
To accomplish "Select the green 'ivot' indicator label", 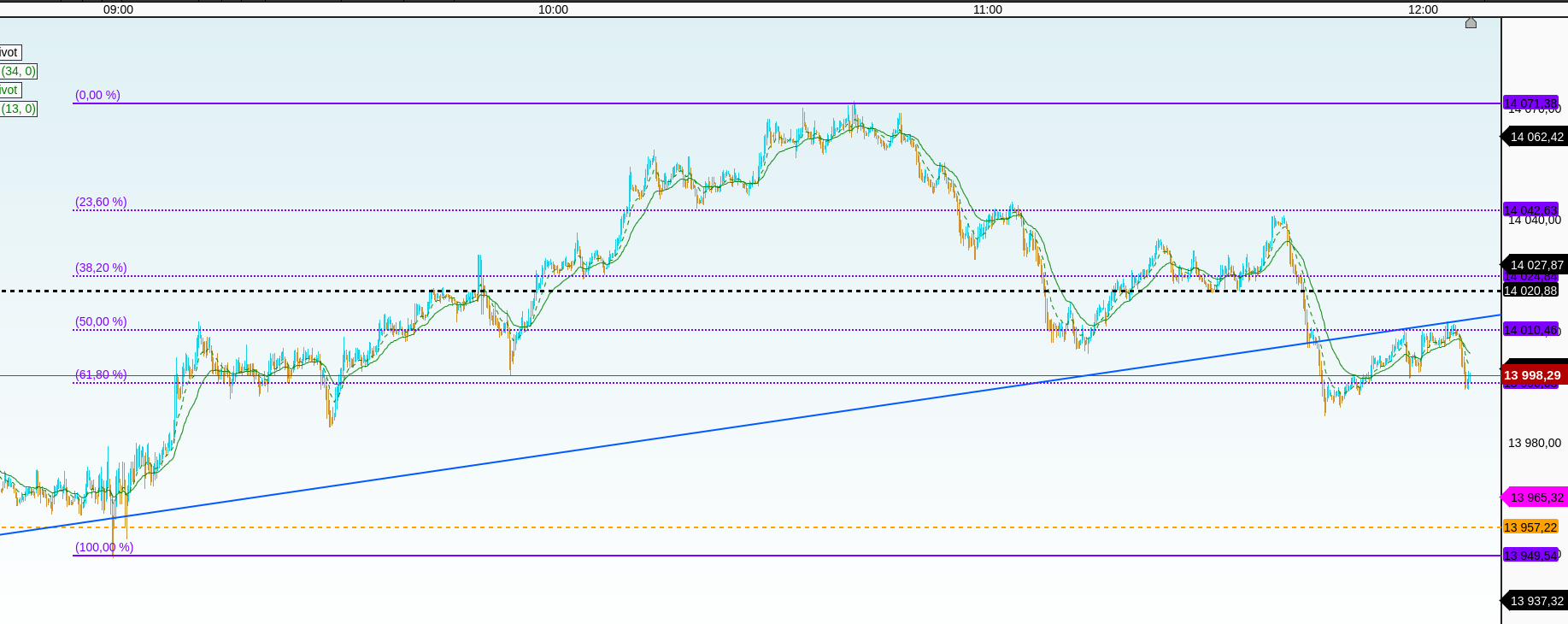I will pyautogui.click(x=9, y=90).
